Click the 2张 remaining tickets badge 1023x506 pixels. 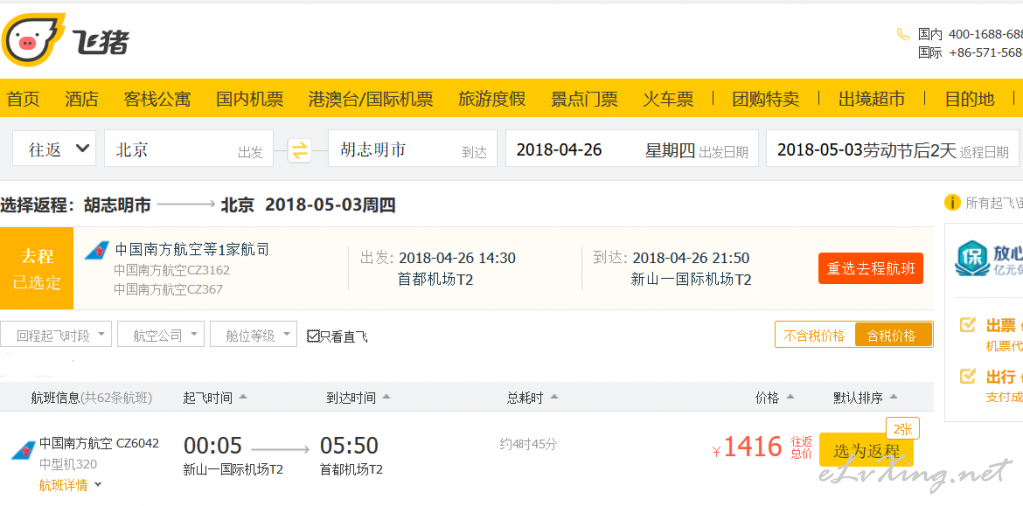tap(903, 429)
